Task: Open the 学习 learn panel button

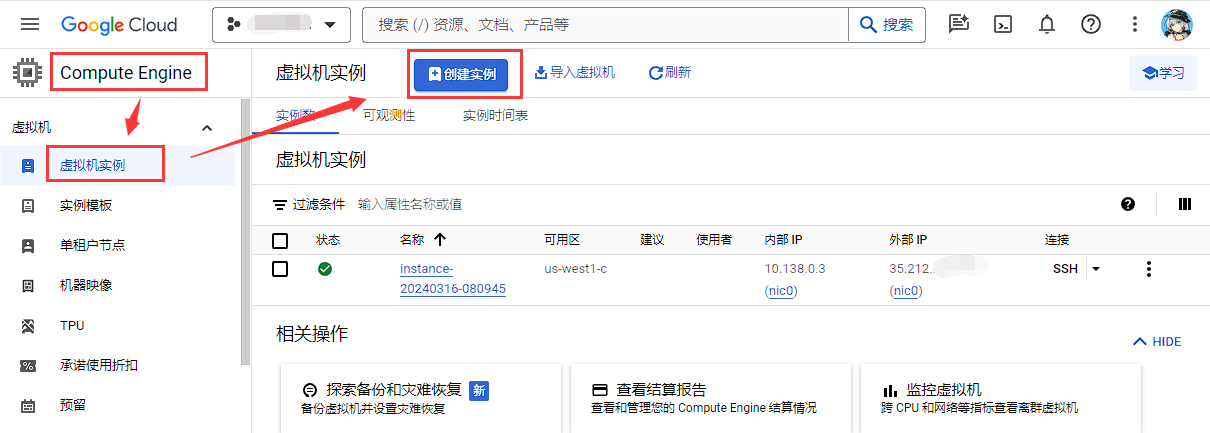Action: (x=1163, y=73)
